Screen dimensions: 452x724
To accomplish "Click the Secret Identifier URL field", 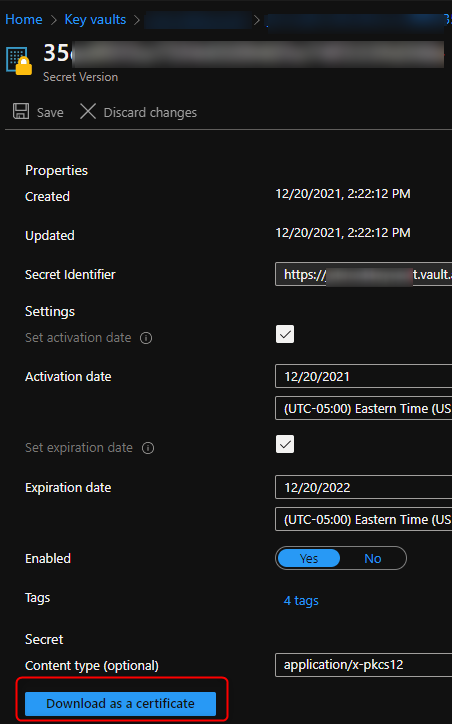I will (363, 274).
